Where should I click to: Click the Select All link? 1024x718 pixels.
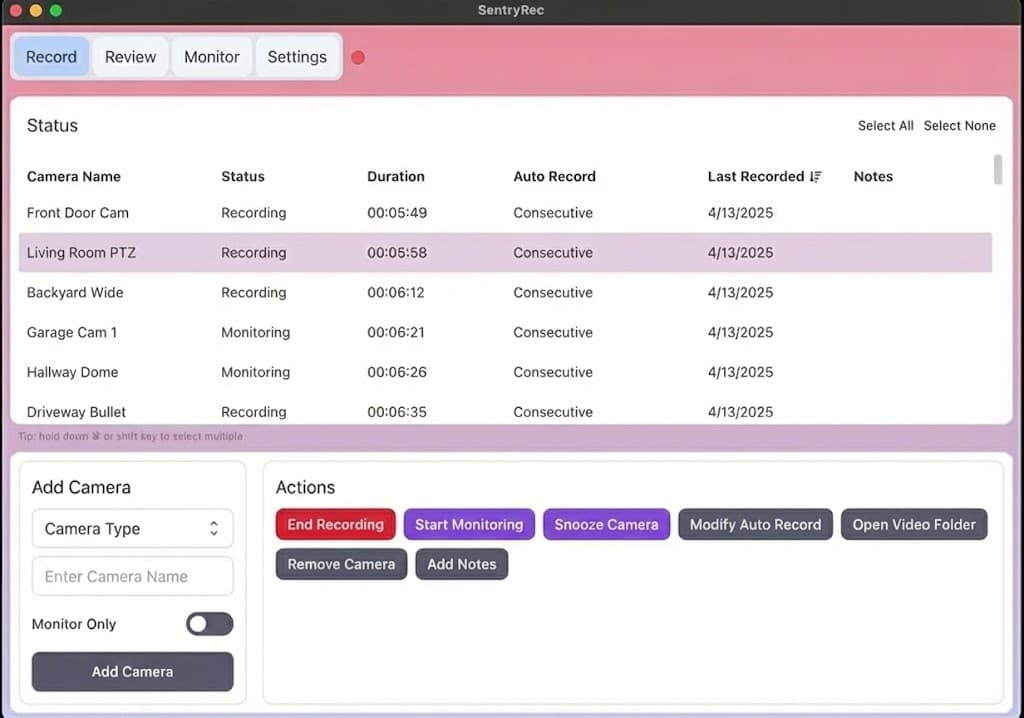pos(885,125)
